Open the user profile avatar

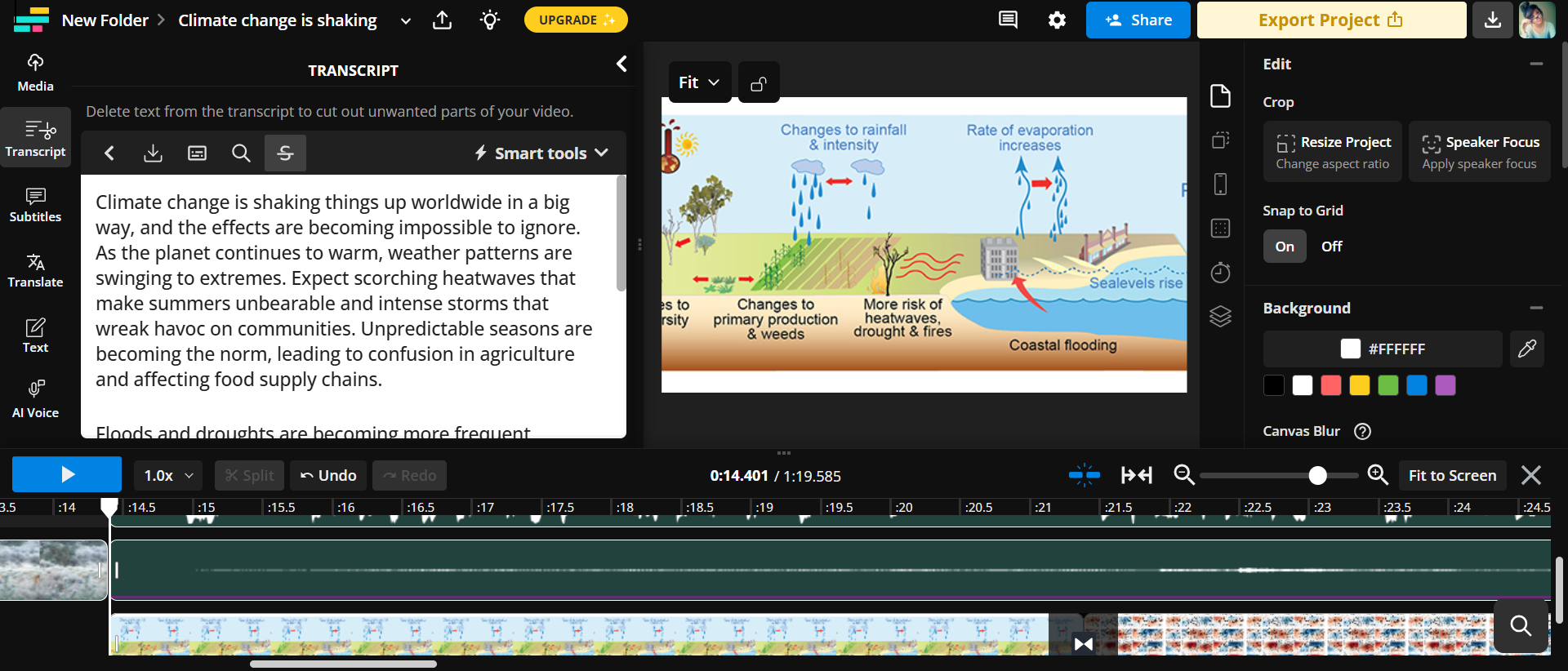1537,20
